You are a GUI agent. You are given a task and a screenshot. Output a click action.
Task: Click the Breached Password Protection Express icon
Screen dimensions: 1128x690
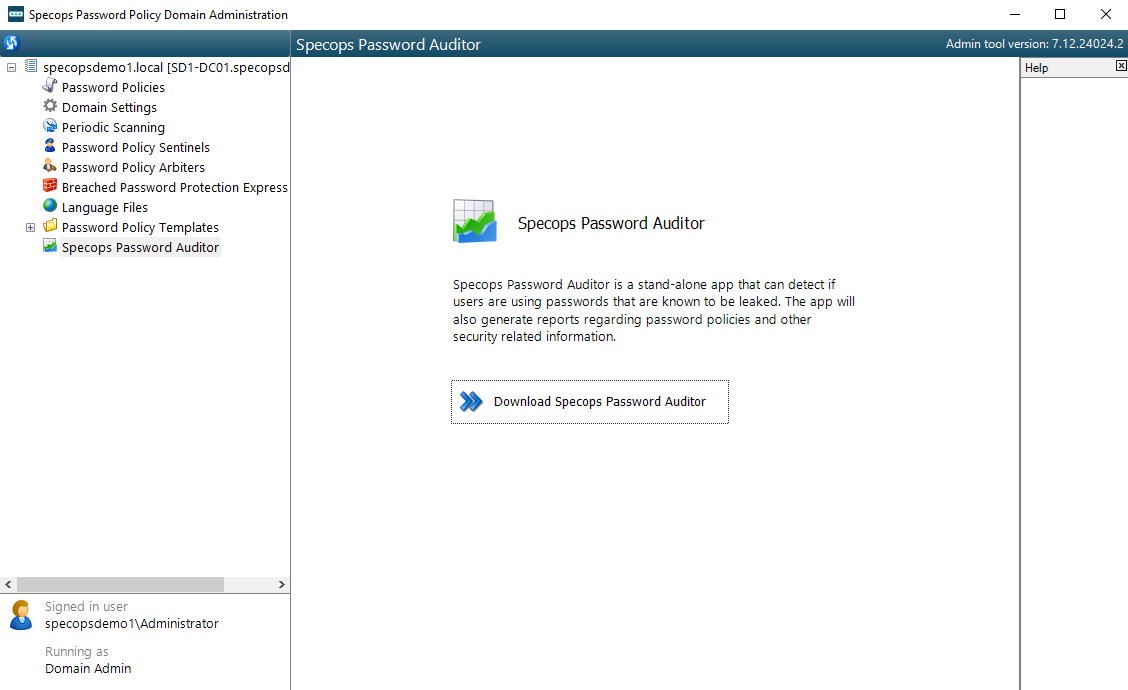tap(50, 186)
